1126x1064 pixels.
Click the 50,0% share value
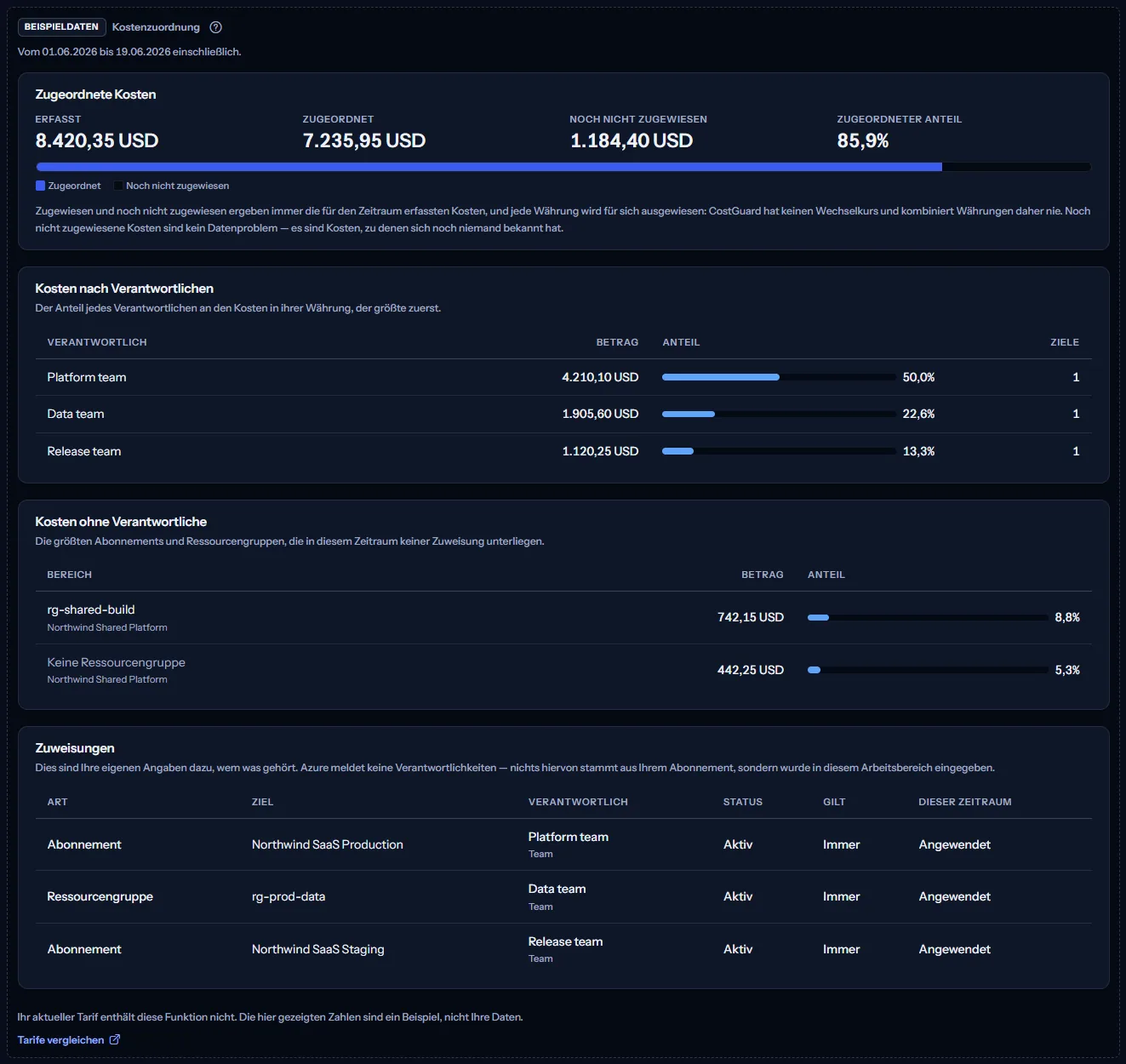coord(918,377)
